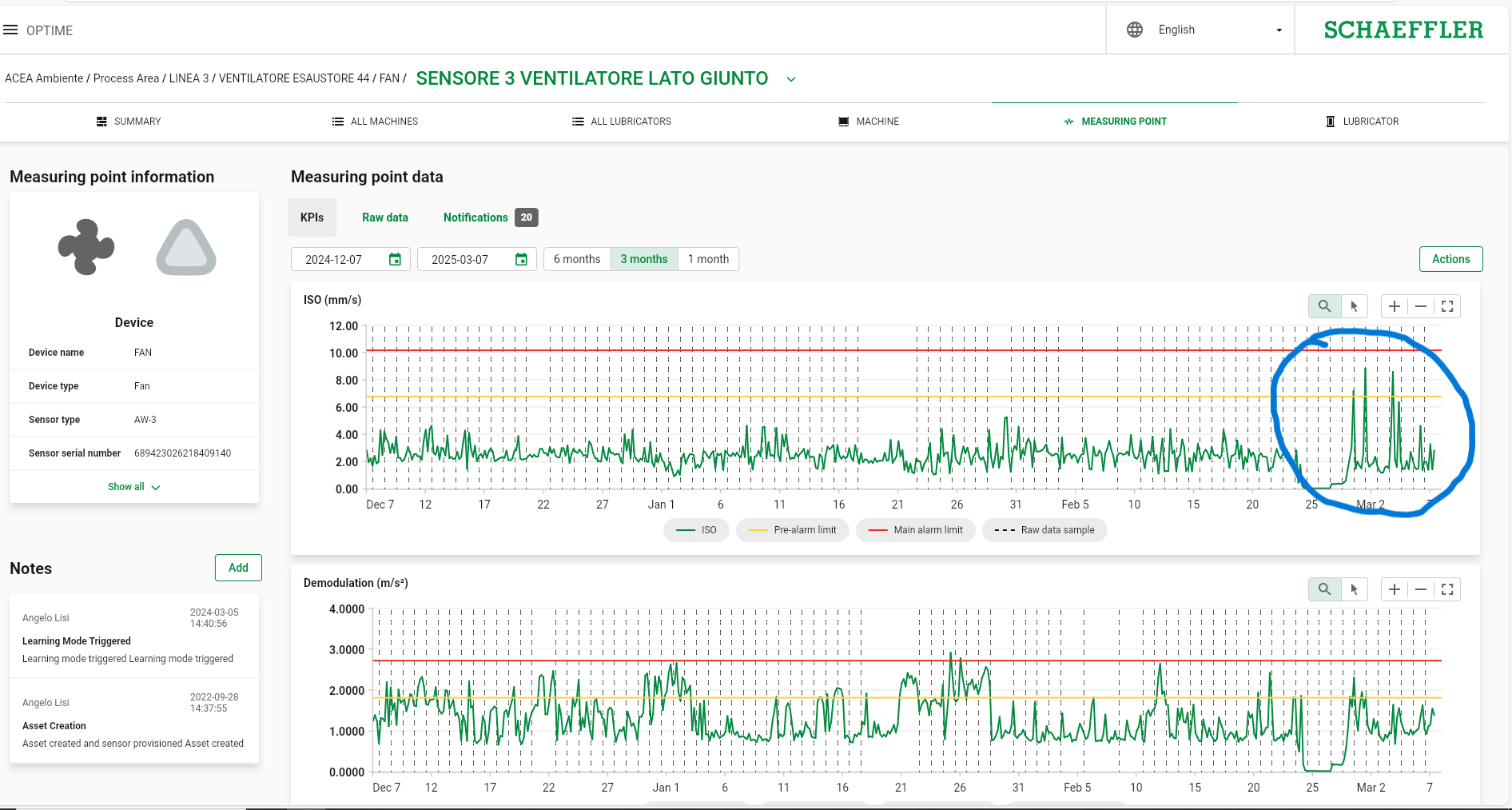This screenshot has width=1512, height=810.
Task: Open the KPIs data tab
Action: click(x=312, y=217)
